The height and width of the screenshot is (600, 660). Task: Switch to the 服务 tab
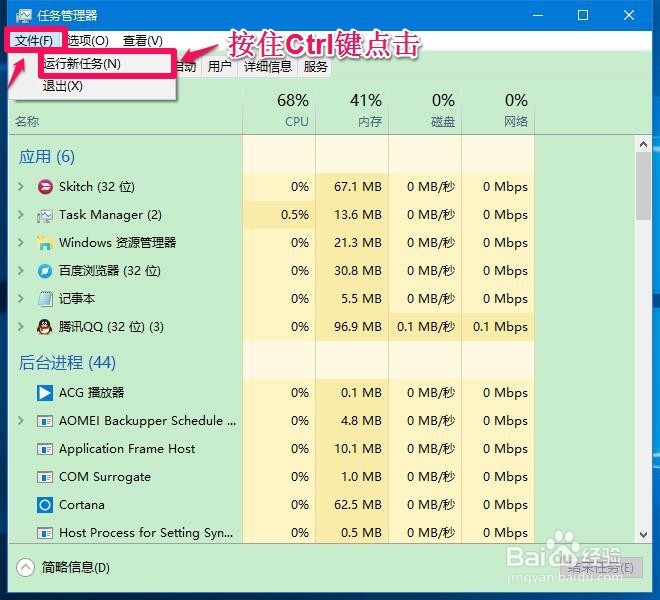tap(316, 66)
